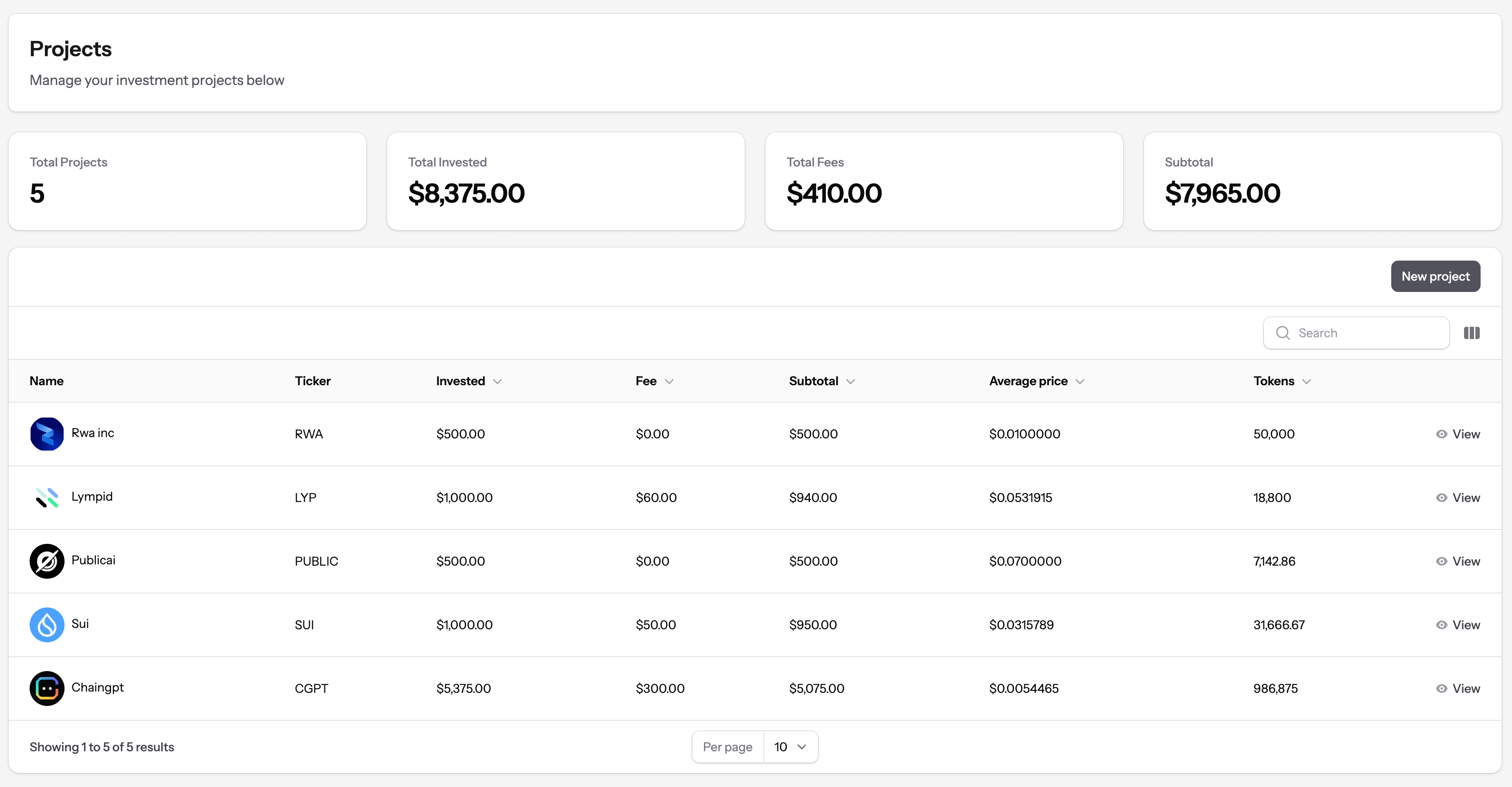Click the Rwa inc project logo
Screen dimensions: 1512x787
click(x=47, y=434)
